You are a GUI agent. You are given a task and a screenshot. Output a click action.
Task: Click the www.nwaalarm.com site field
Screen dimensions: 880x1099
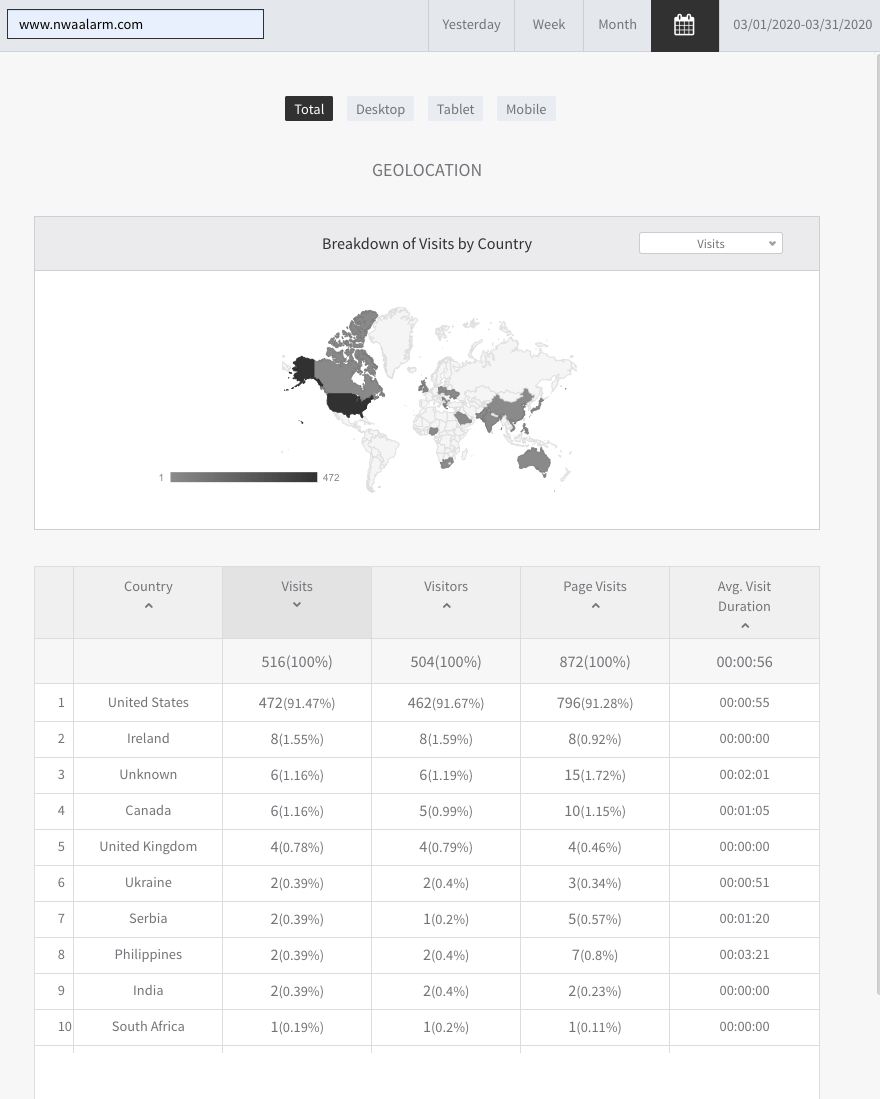tap(135, 24)
